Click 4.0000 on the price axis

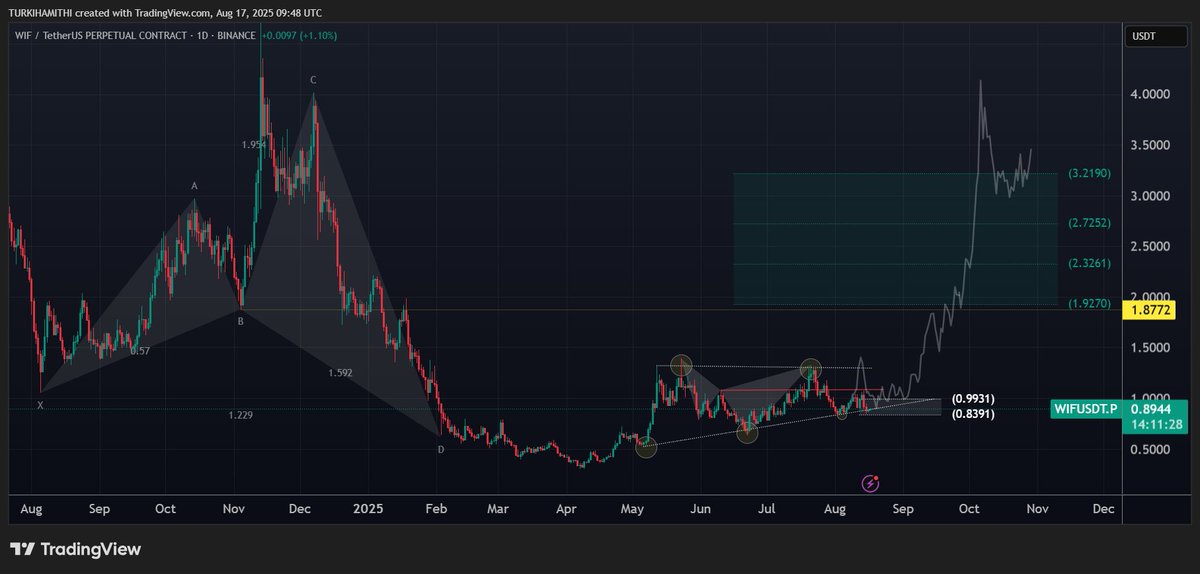1150,94
